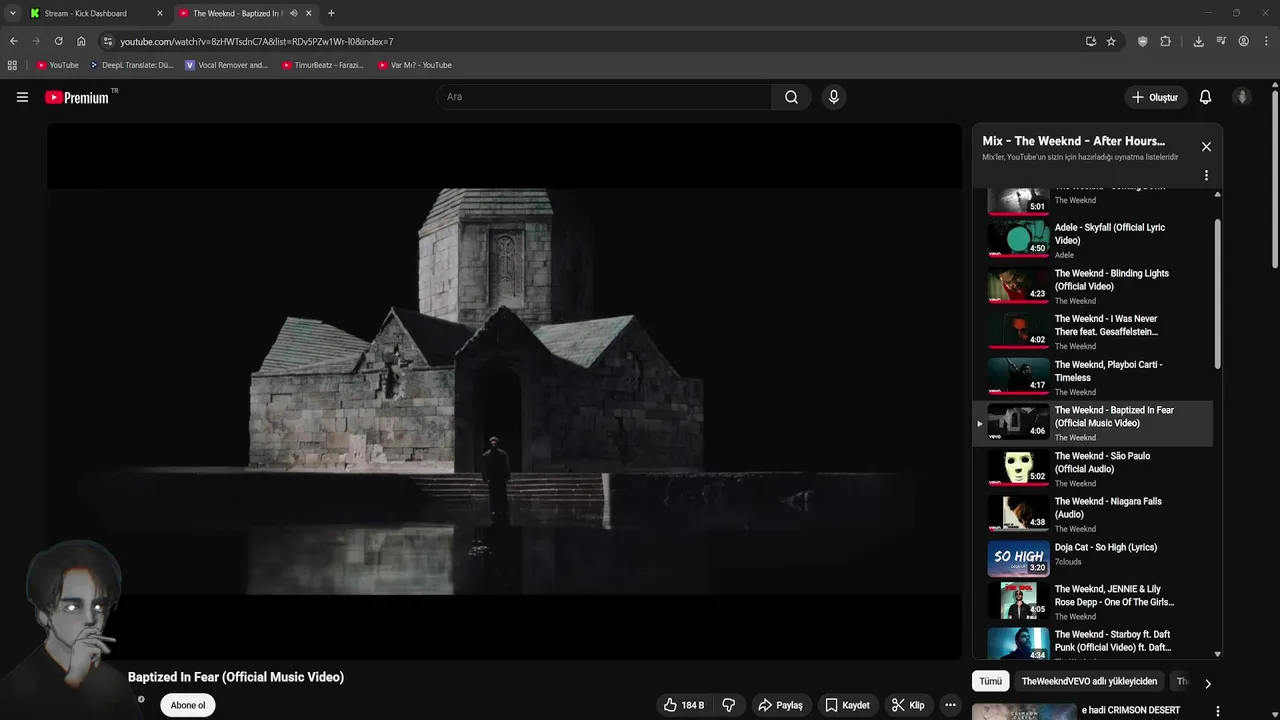This screenshot has height=720, width=1280.
Task: Open the YouTube hamburger guide menu
Action: [22, 97]
